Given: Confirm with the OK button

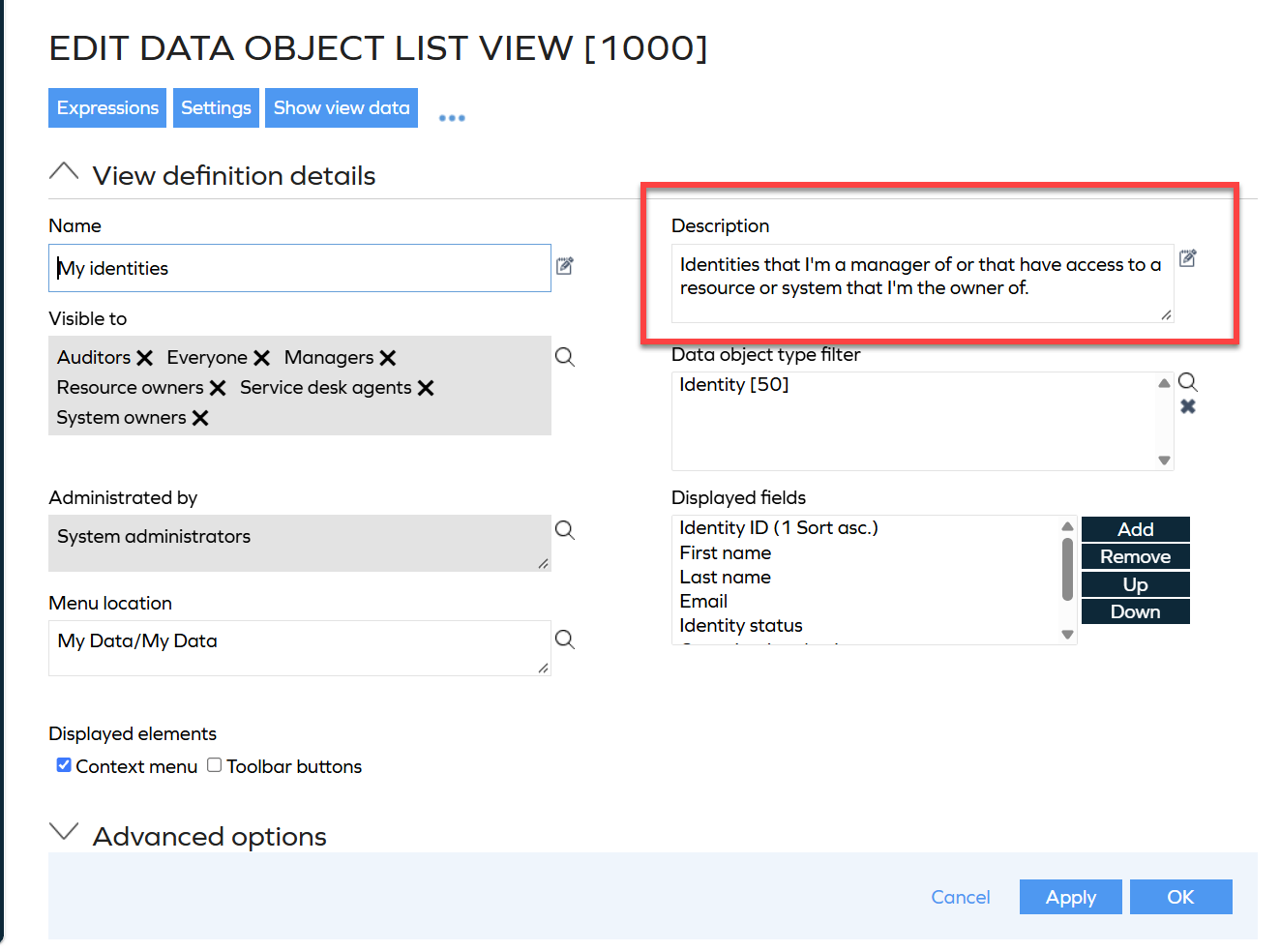Looking at the screenshot, I should [1180, 897].
